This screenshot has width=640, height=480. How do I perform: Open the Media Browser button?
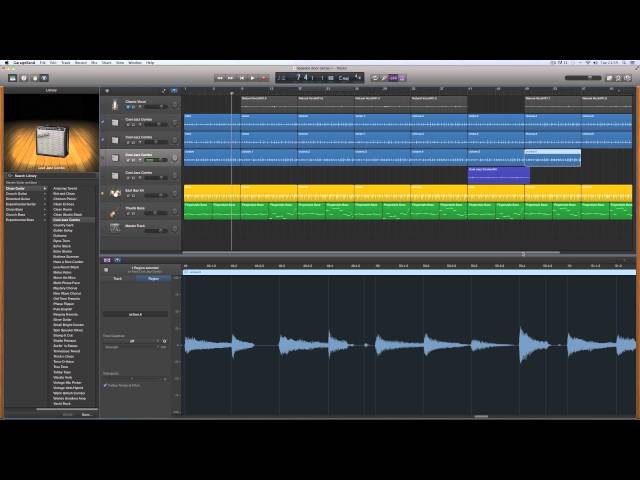628,78
